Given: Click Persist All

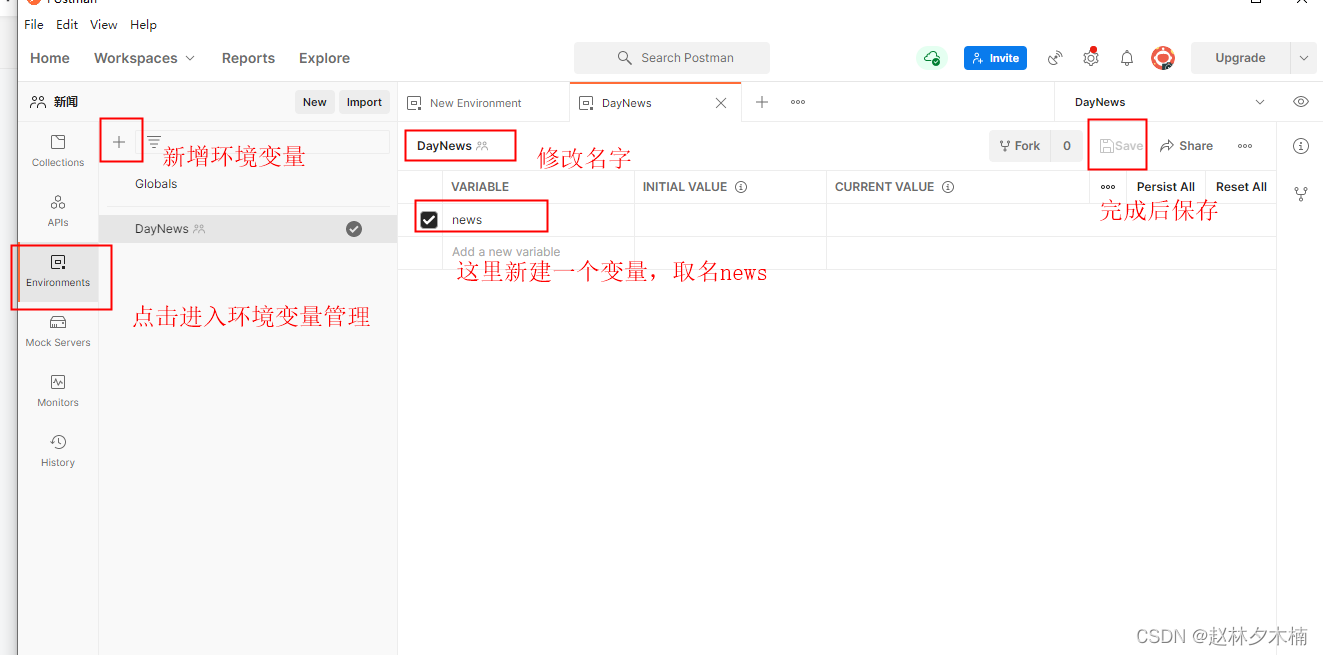Looking at the screenshot, I should point(1166,187).
